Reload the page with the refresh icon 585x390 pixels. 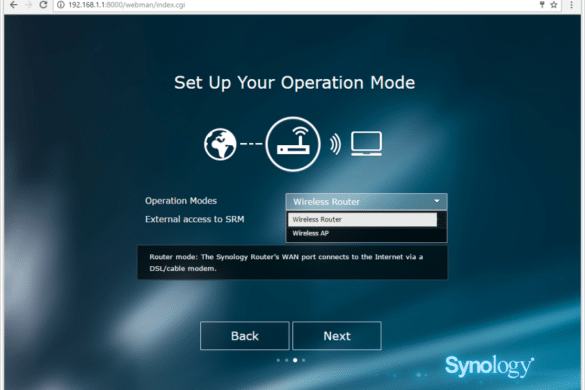click(x=43, y=5)
